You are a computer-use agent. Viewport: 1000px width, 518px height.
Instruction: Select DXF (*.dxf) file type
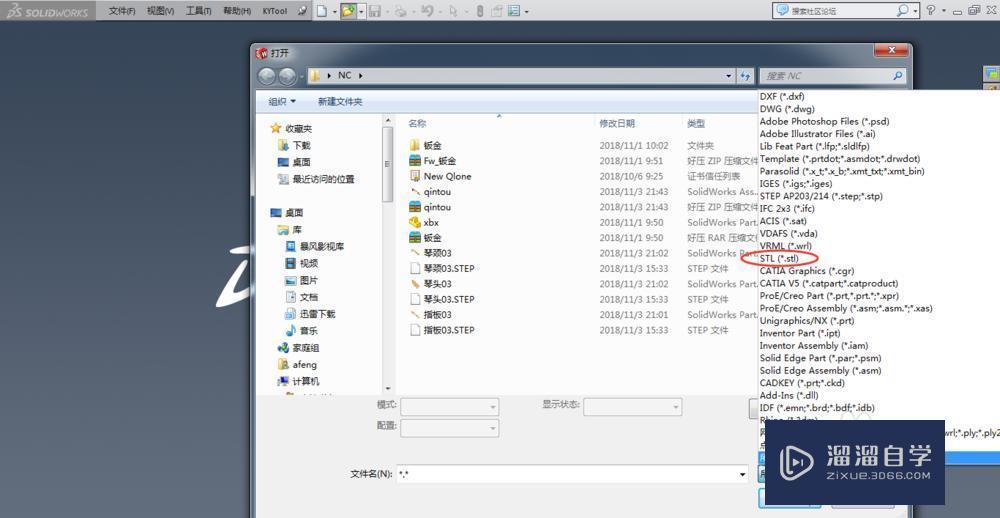click(x=782, y=97)
